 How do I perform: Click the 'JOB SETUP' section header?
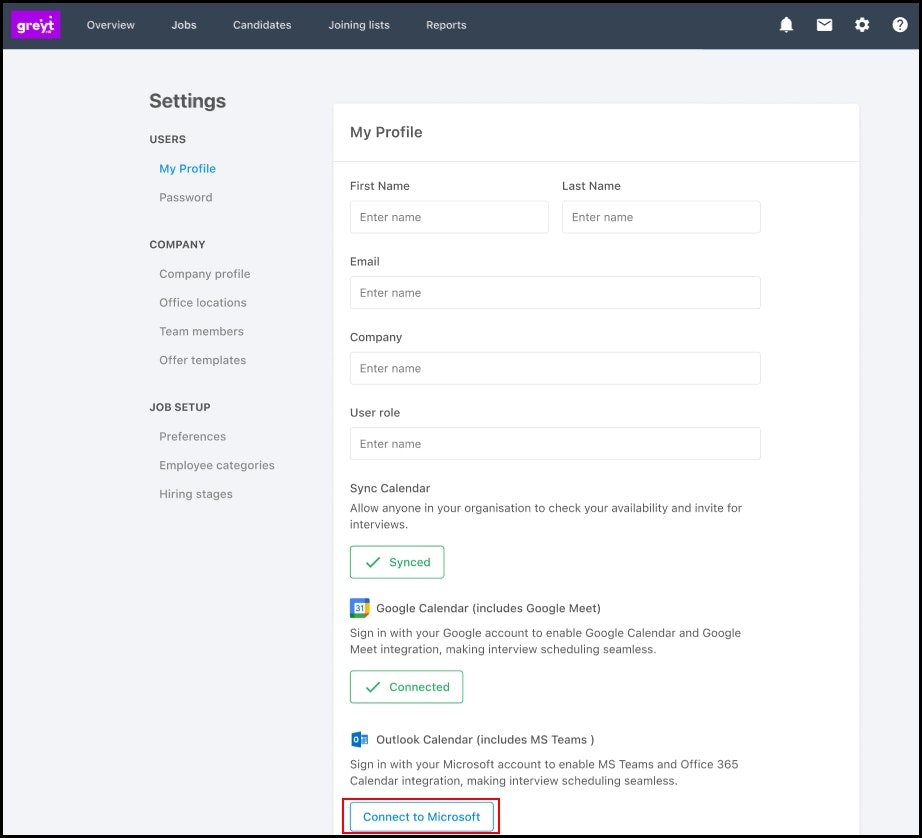(x=180, y=407)
